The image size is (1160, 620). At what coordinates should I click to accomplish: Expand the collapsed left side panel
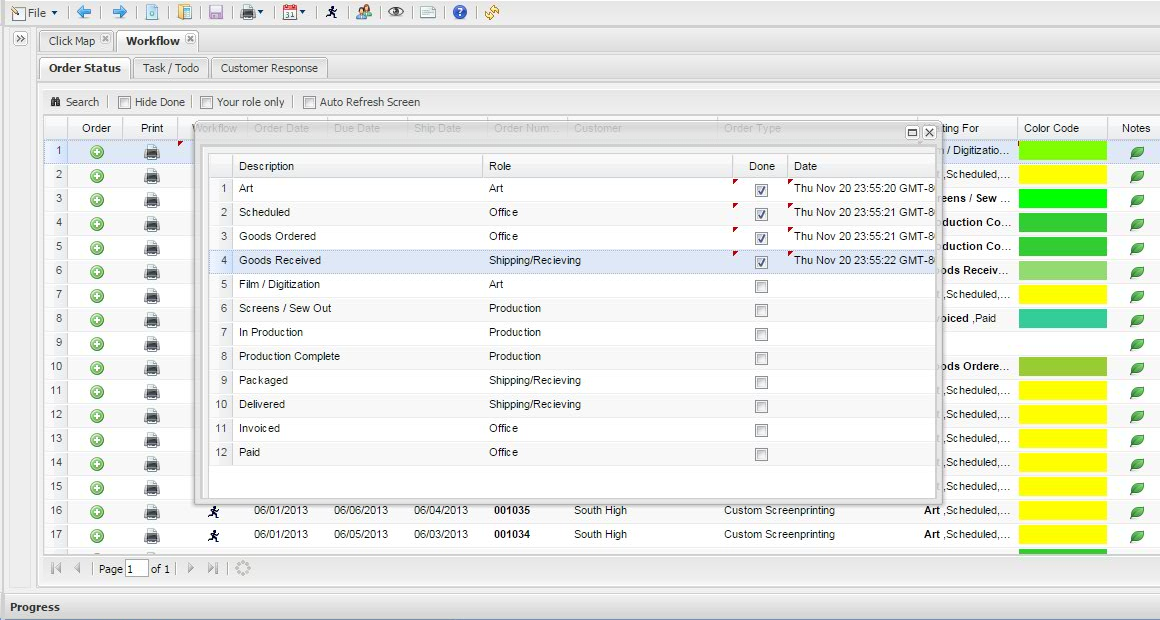(x=21, y=38)
